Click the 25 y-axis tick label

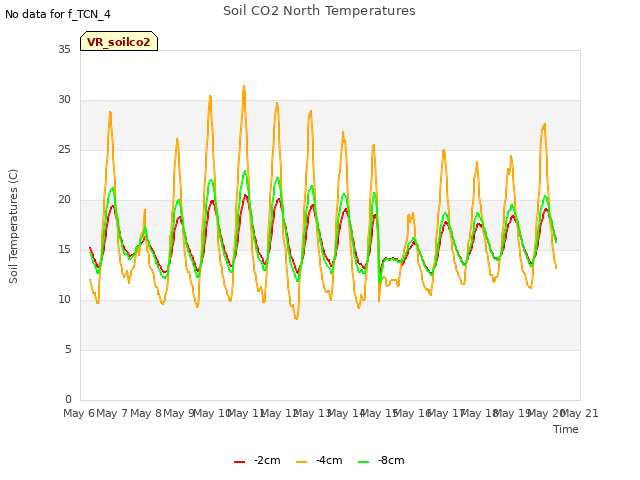click(x=64, y=149)
